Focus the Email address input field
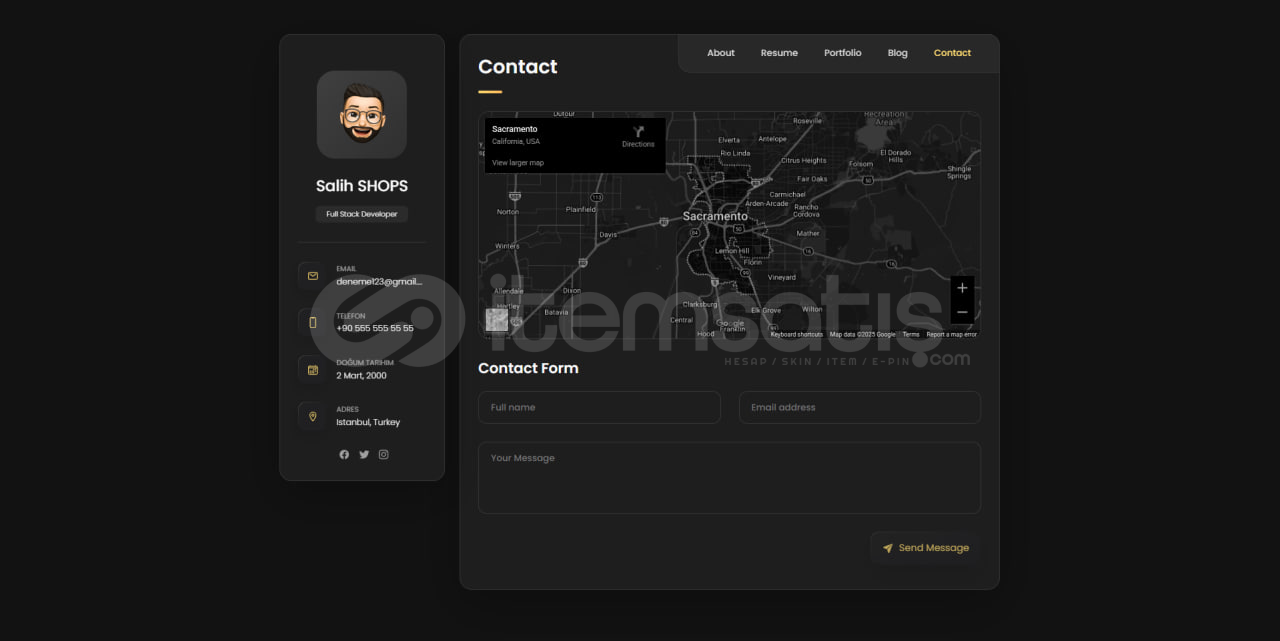Image resolution: width=1280 pixels, height=641 pixels. point(860,407)
